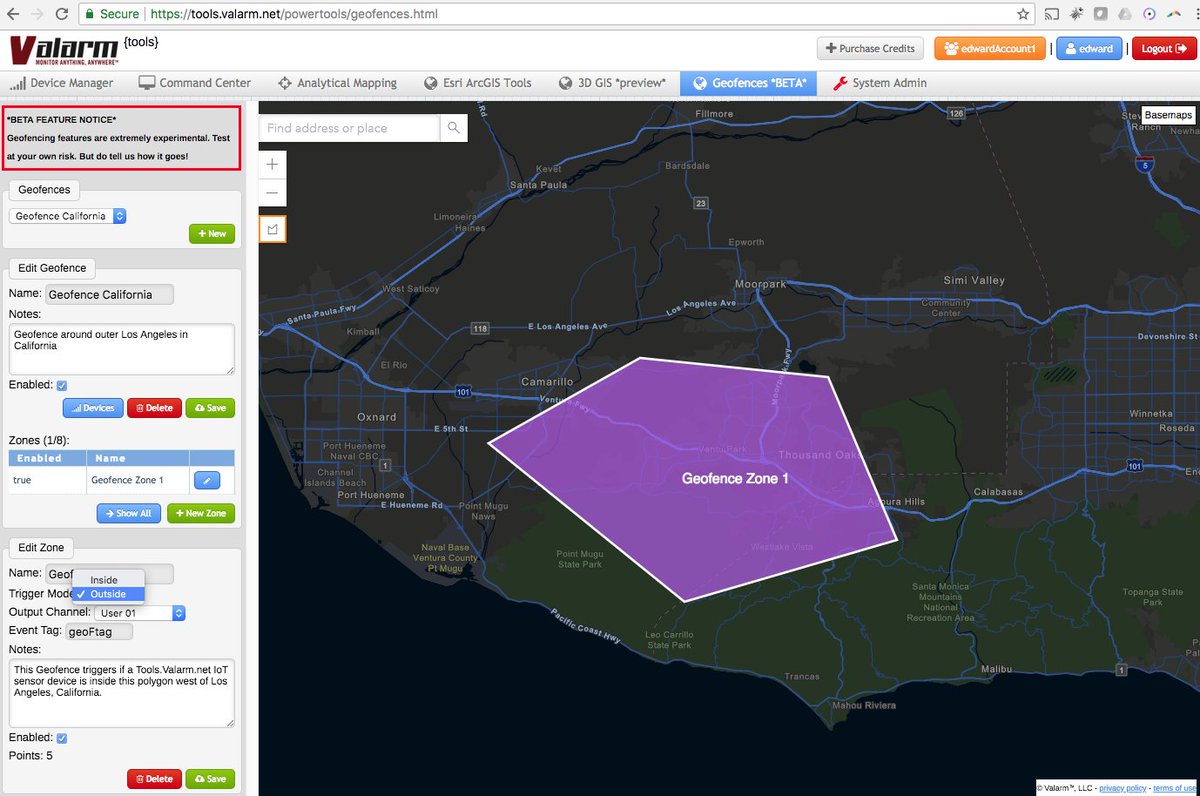Open Chrome cast icon in toolbar
This screenshot has height=796, width=1200.
1052,14
